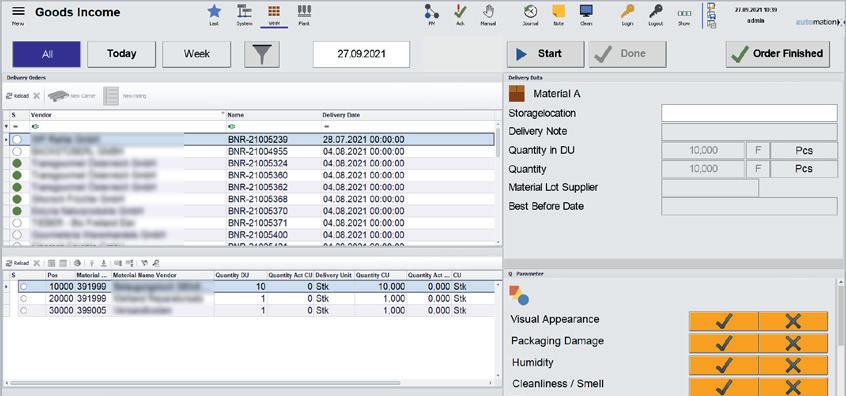Screen dimensions: 846x396
Task: Select green status circle for BNR-21005360
Action: [17, 175]
